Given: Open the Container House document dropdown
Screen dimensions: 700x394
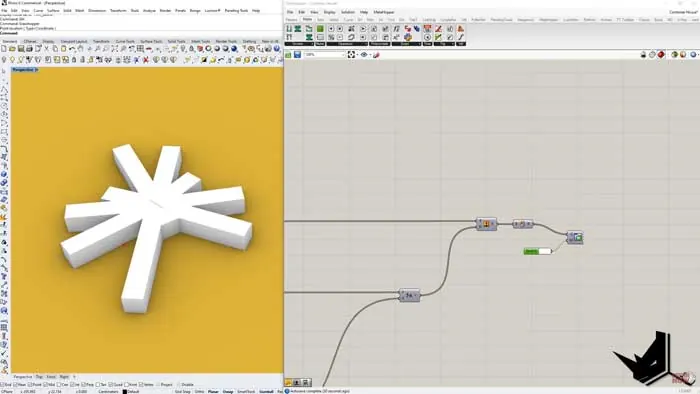Looking at the screenshot, I should [x=683, y=12].
